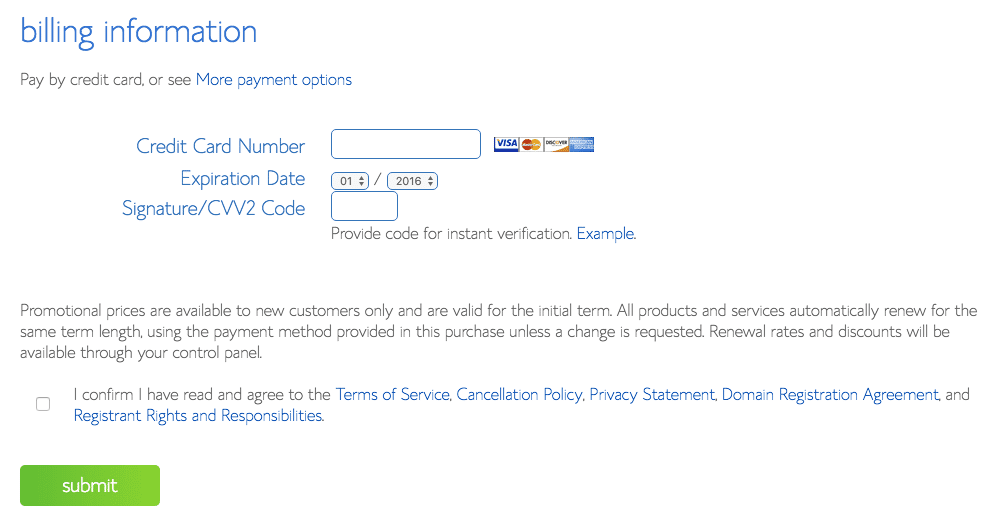
Task: Open the Privacy Statement link
Action: click(x=652, y=395)
